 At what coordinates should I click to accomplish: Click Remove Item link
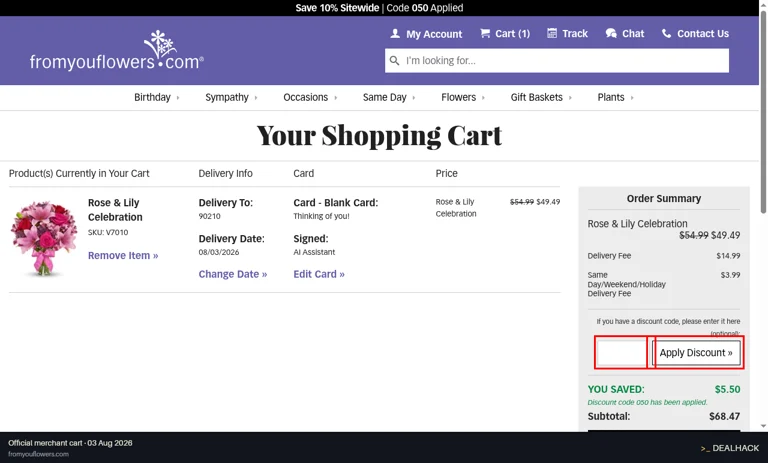coord(123,256)
